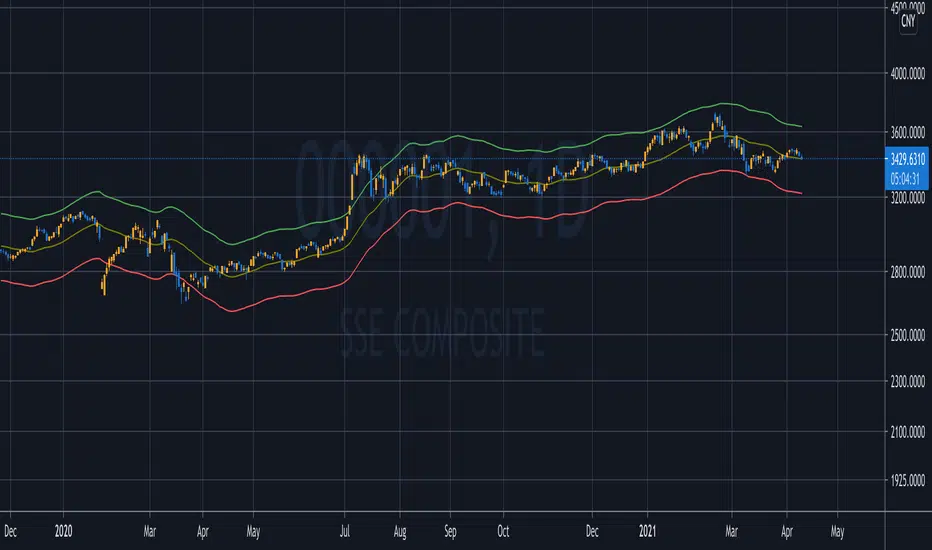Click the May label at axis end
This screenshot has width=932, height=550.
pos(837,532)
